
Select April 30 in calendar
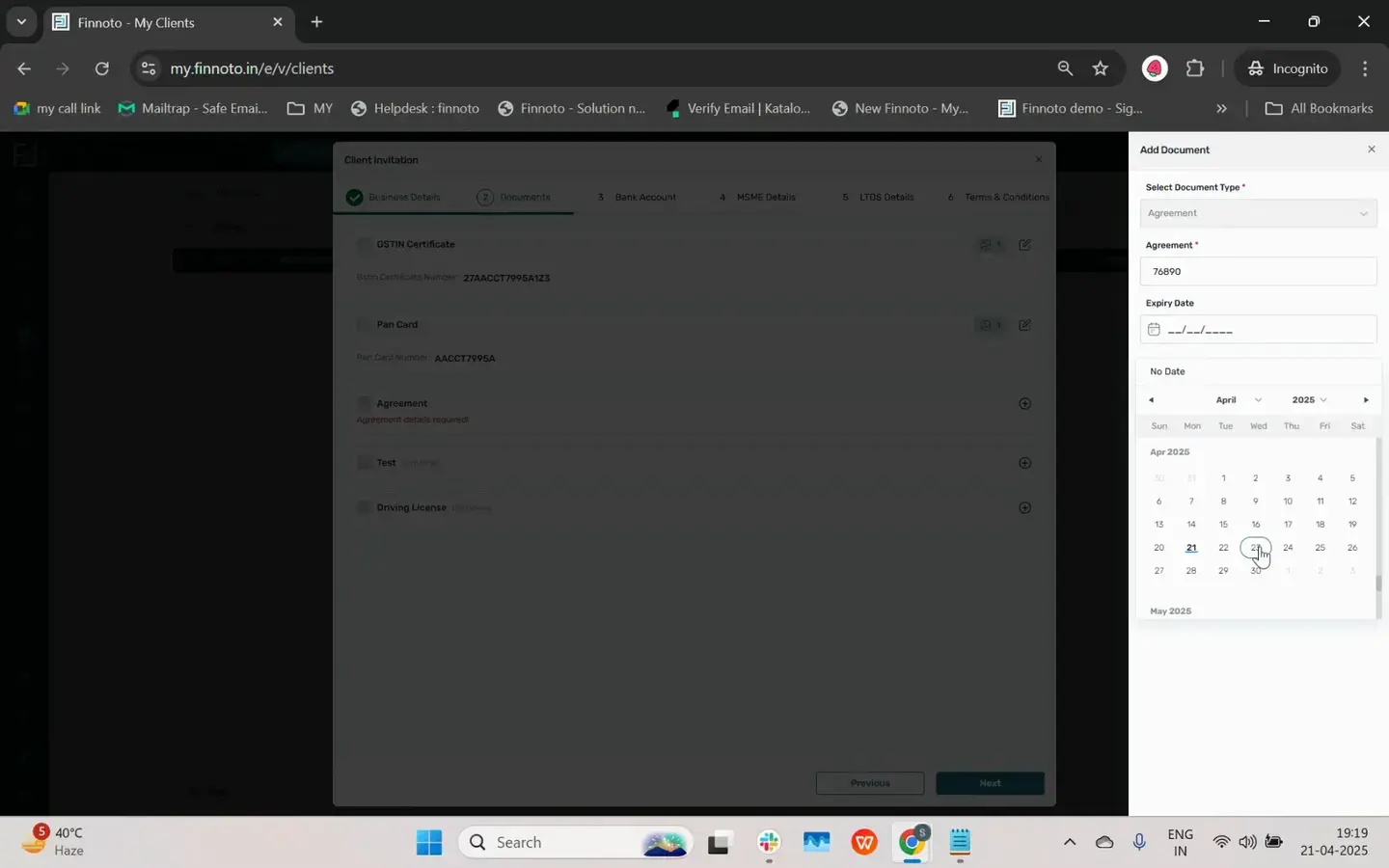(x=1256, y=571)
